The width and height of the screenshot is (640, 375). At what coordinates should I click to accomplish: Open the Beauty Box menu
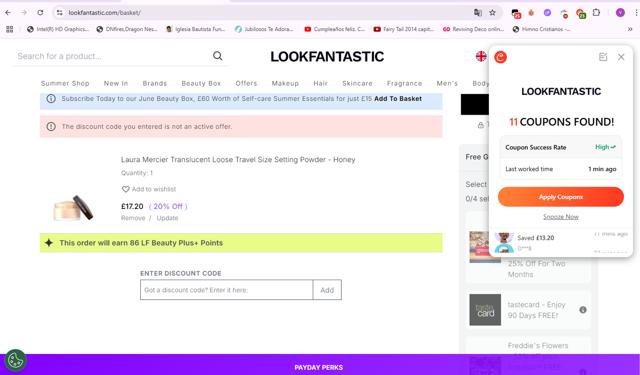coord(201,83)
